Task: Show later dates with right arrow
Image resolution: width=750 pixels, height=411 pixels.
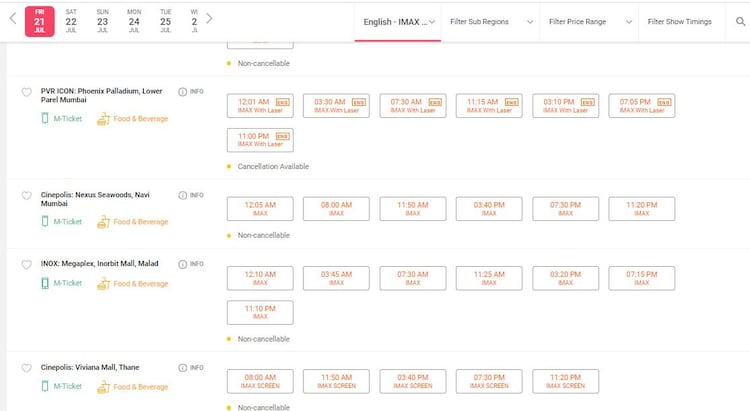Action: tap(209, 19)
